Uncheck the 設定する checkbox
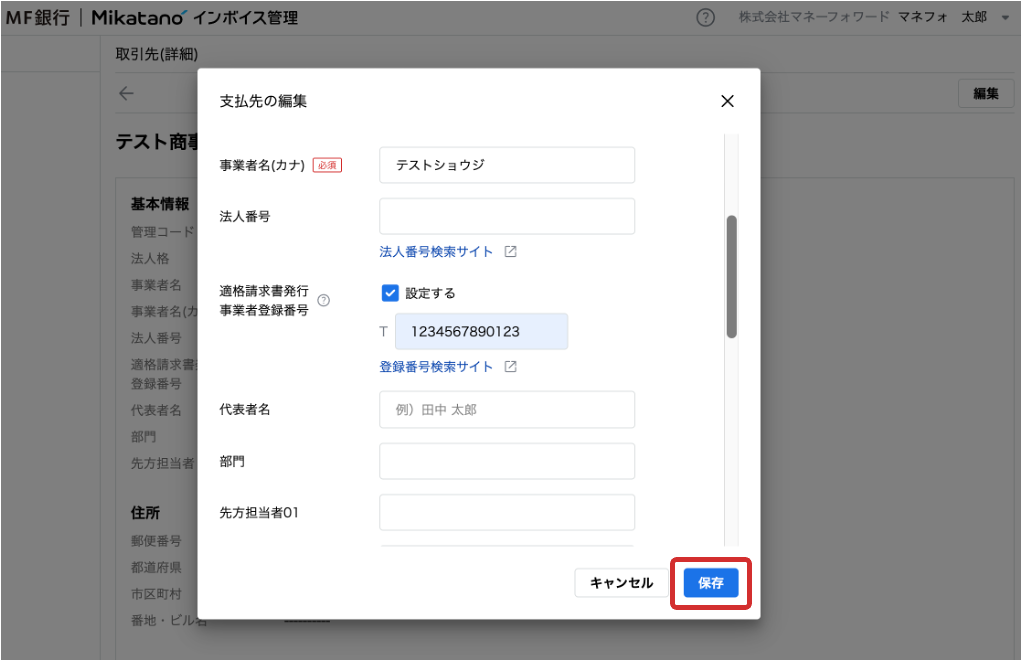1022x660 pixels. coord(390,293)
